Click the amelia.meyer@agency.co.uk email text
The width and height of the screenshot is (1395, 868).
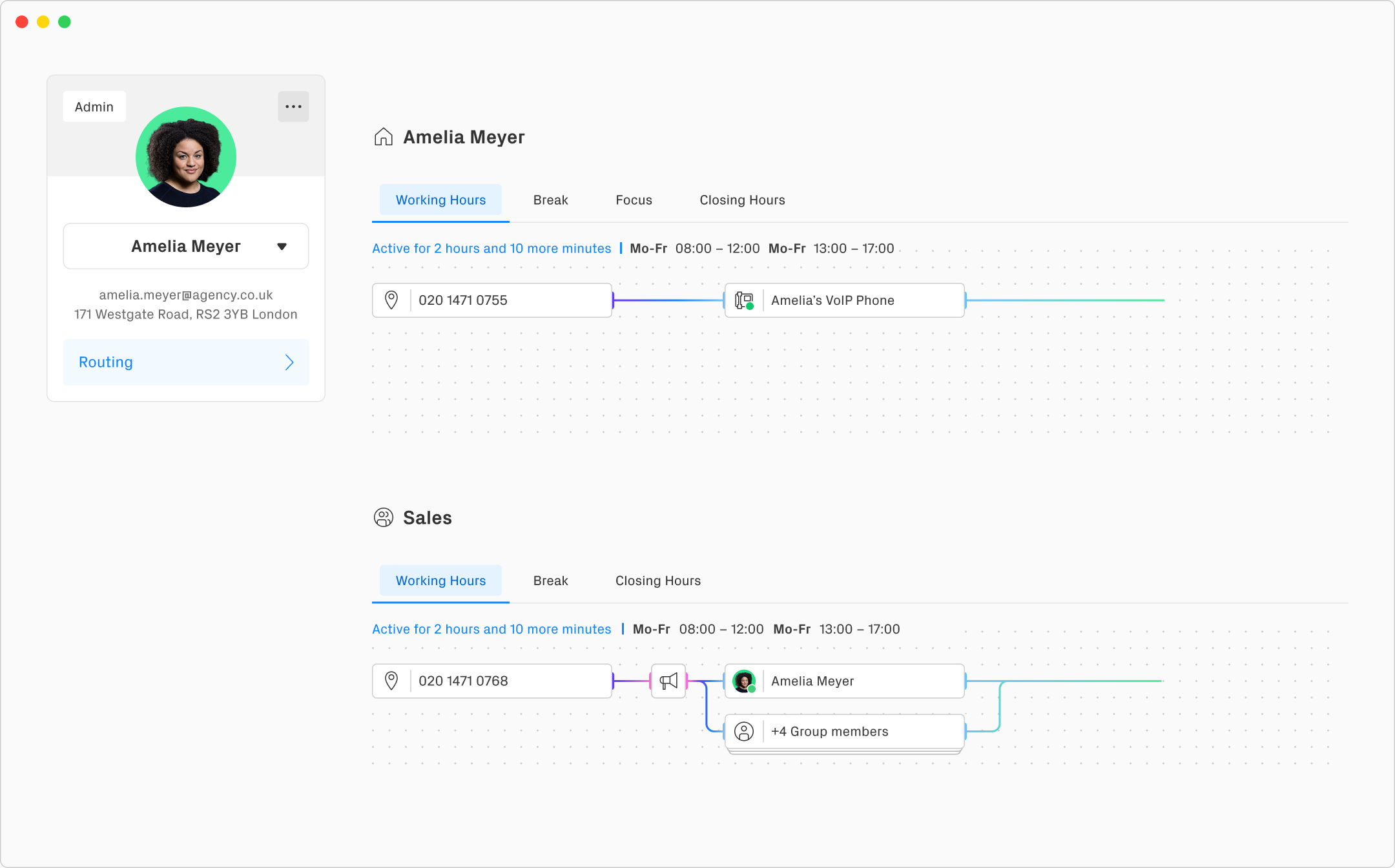(186, 295)
